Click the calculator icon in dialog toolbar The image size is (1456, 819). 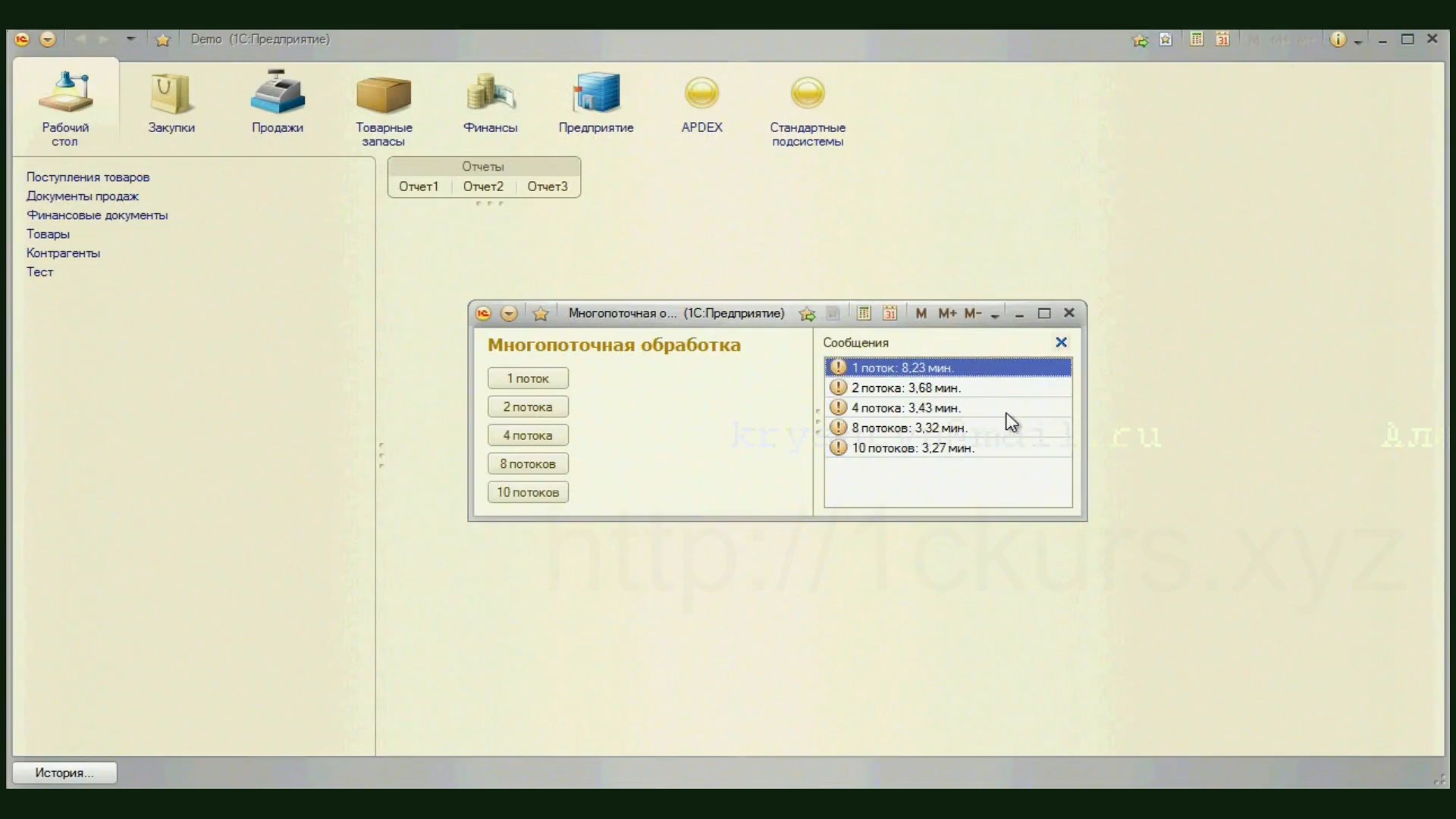click(x=864, y=313)
